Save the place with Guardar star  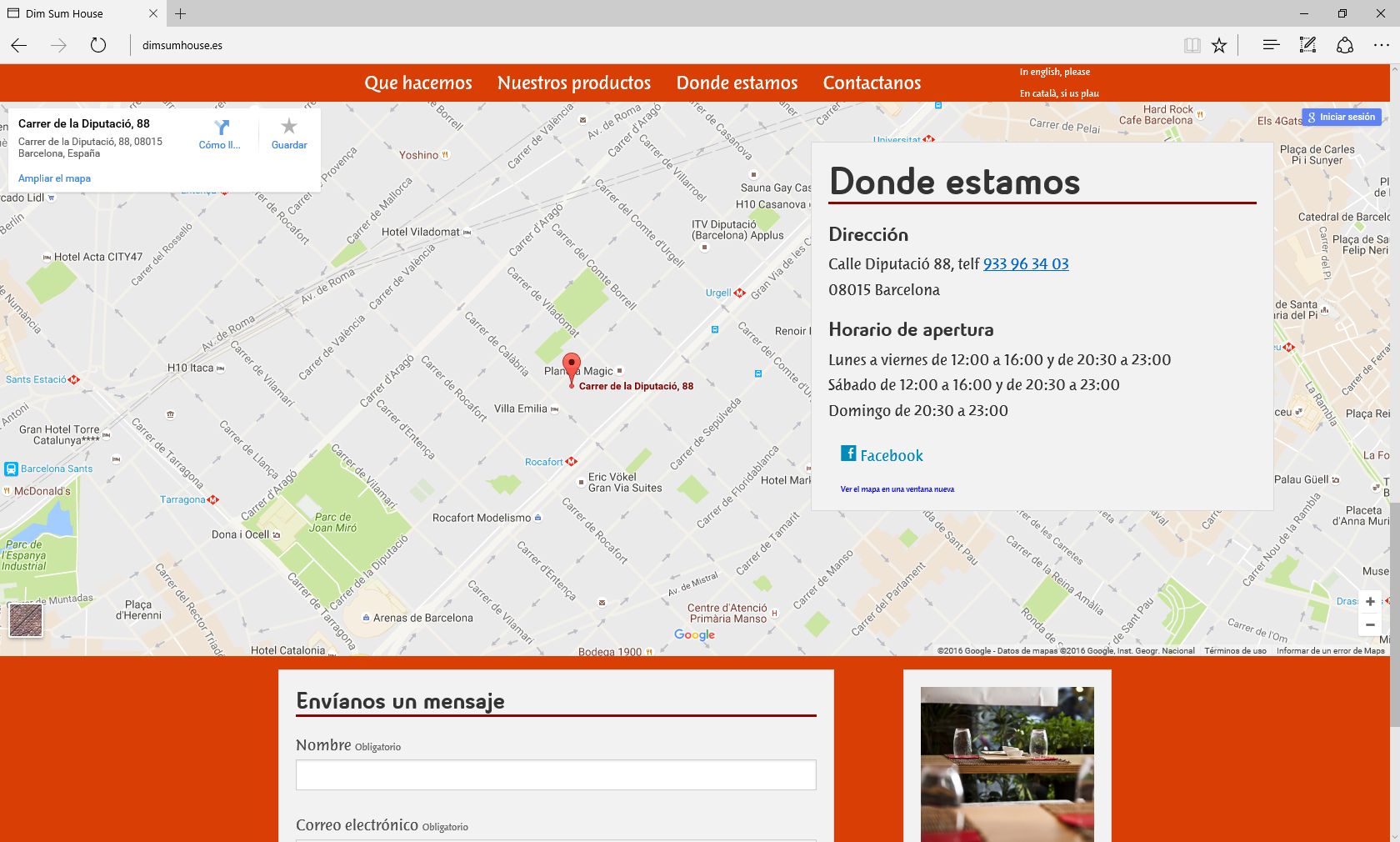[x=289, y=133]
